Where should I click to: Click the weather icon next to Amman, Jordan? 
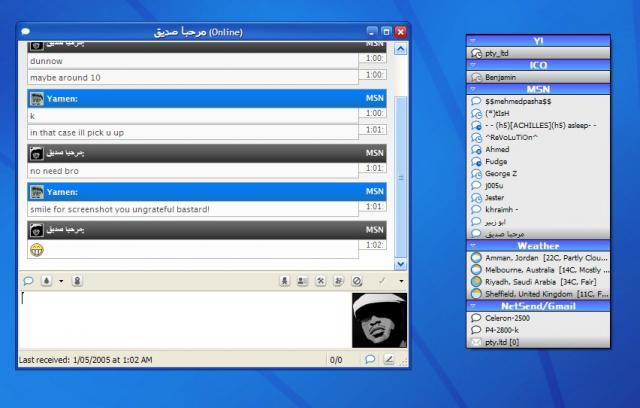tap(476, 257)
